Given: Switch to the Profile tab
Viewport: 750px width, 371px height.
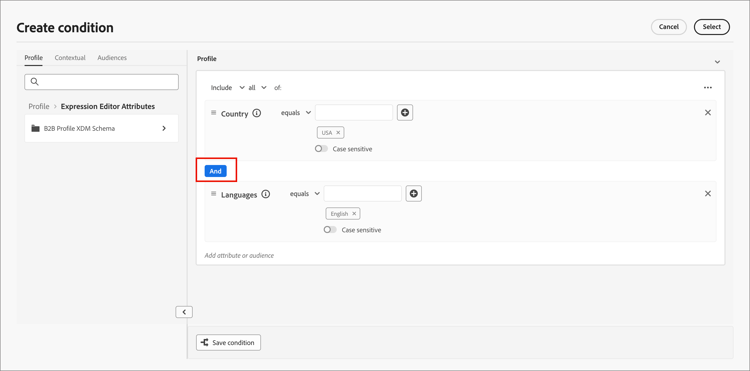Looking at the screenshot, I should [33, 58].
